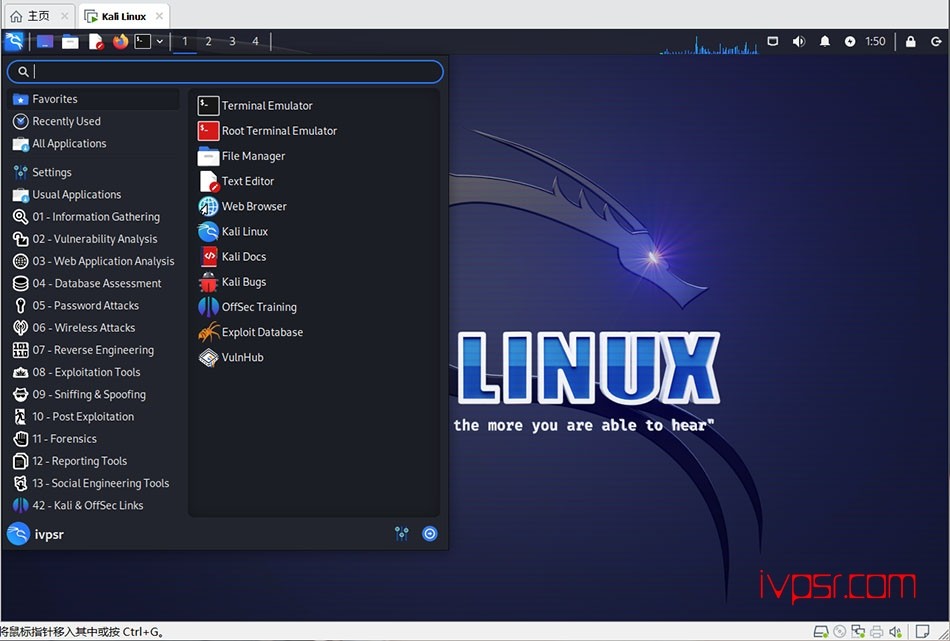
Task: Open the clock showing 1:50
Action: 875,41
